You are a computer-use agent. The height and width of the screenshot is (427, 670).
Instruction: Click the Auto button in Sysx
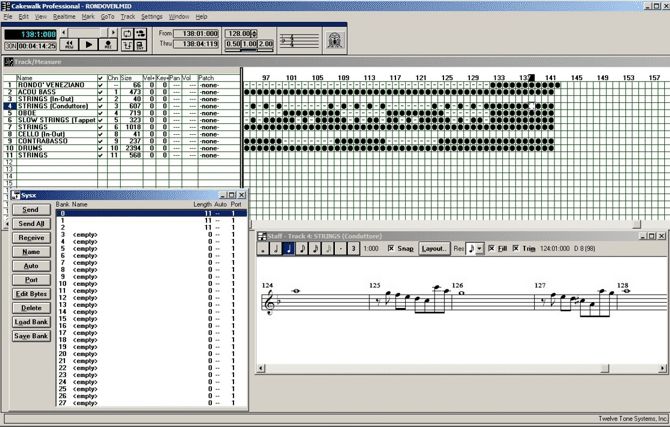pyautogui.click(x=31, y=266)
